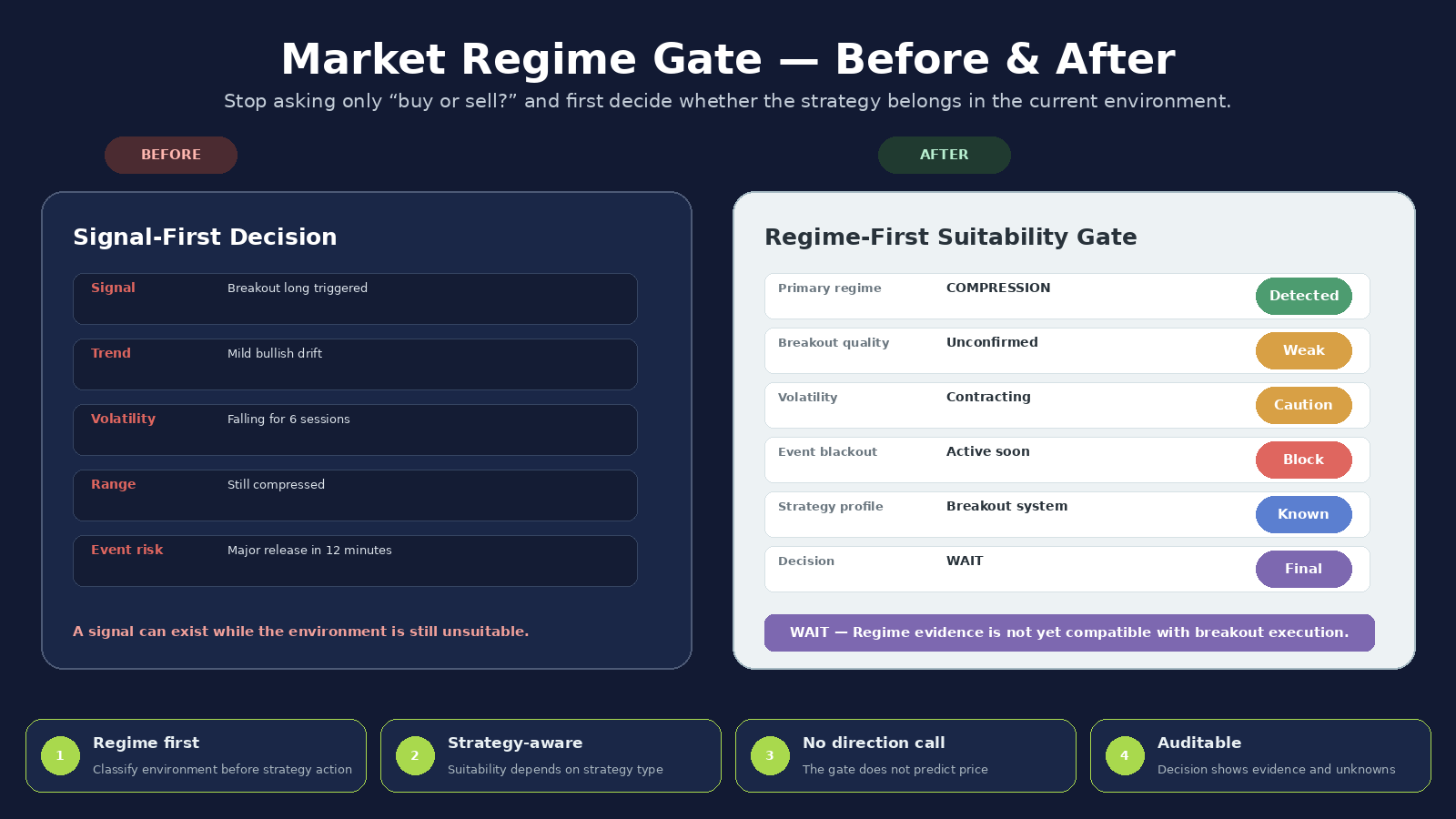Image resolution: width=1456 pixels, height=819 pixels.
Task: Click the number 1 circle badge
Action: 60,756
